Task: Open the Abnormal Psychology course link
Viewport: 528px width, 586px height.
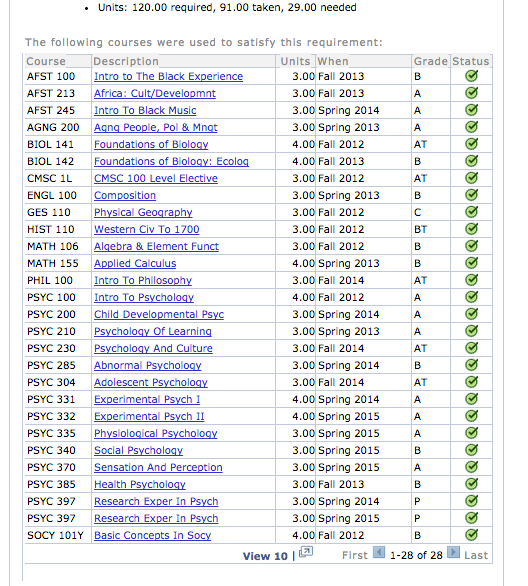Action: (148, 366)
